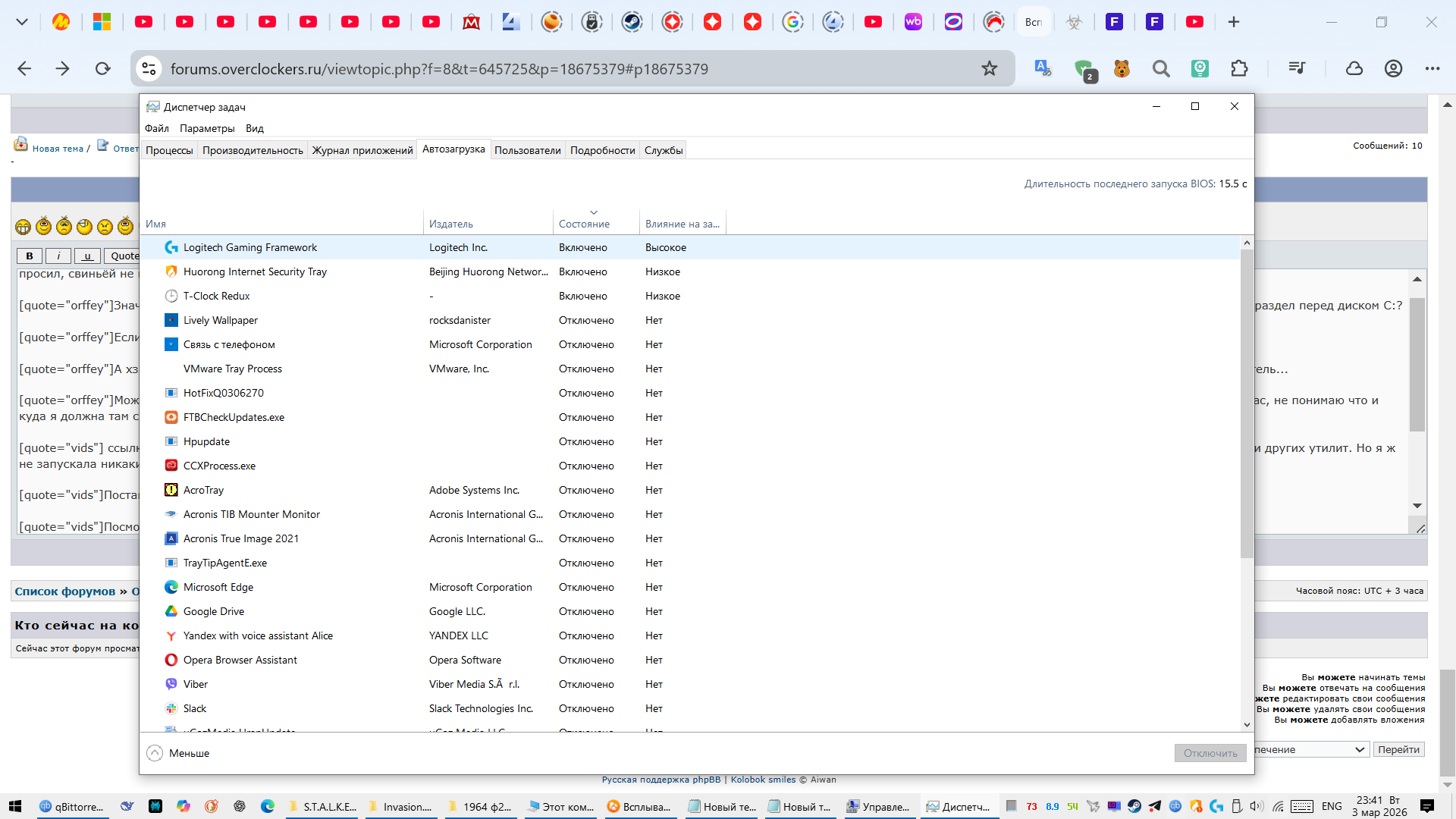Screen dimensions: 1456x819
Task: Open the browser tab list chevron
Action: click(x=22, y=22)
